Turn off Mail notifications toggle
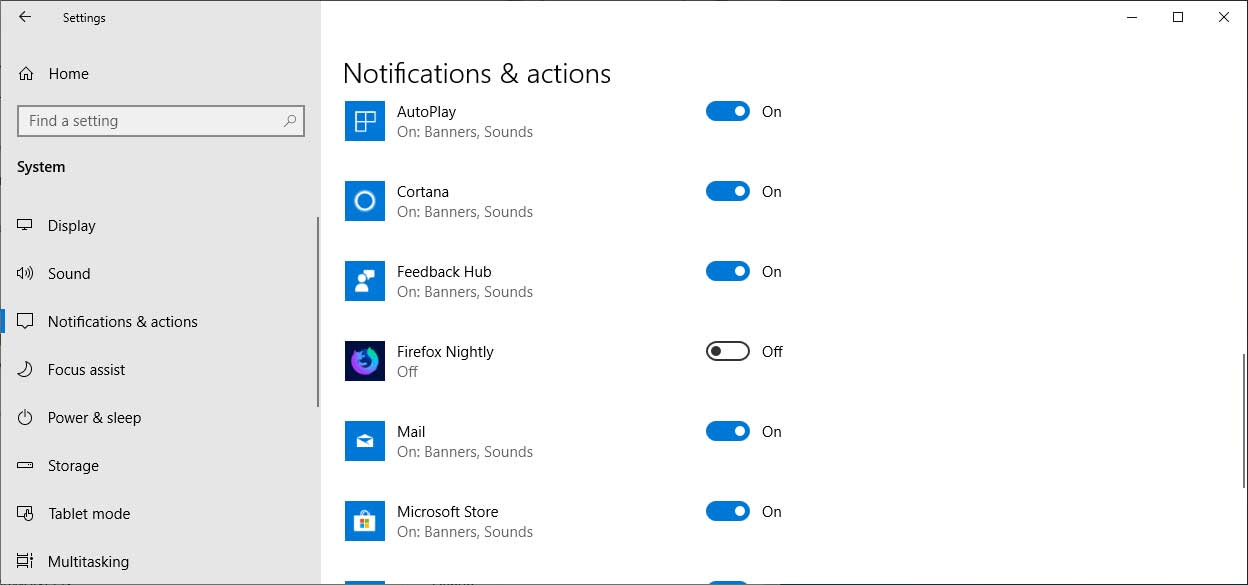Screen dimensions: 1248x585 pyautogui.click(x=728, y=431)
